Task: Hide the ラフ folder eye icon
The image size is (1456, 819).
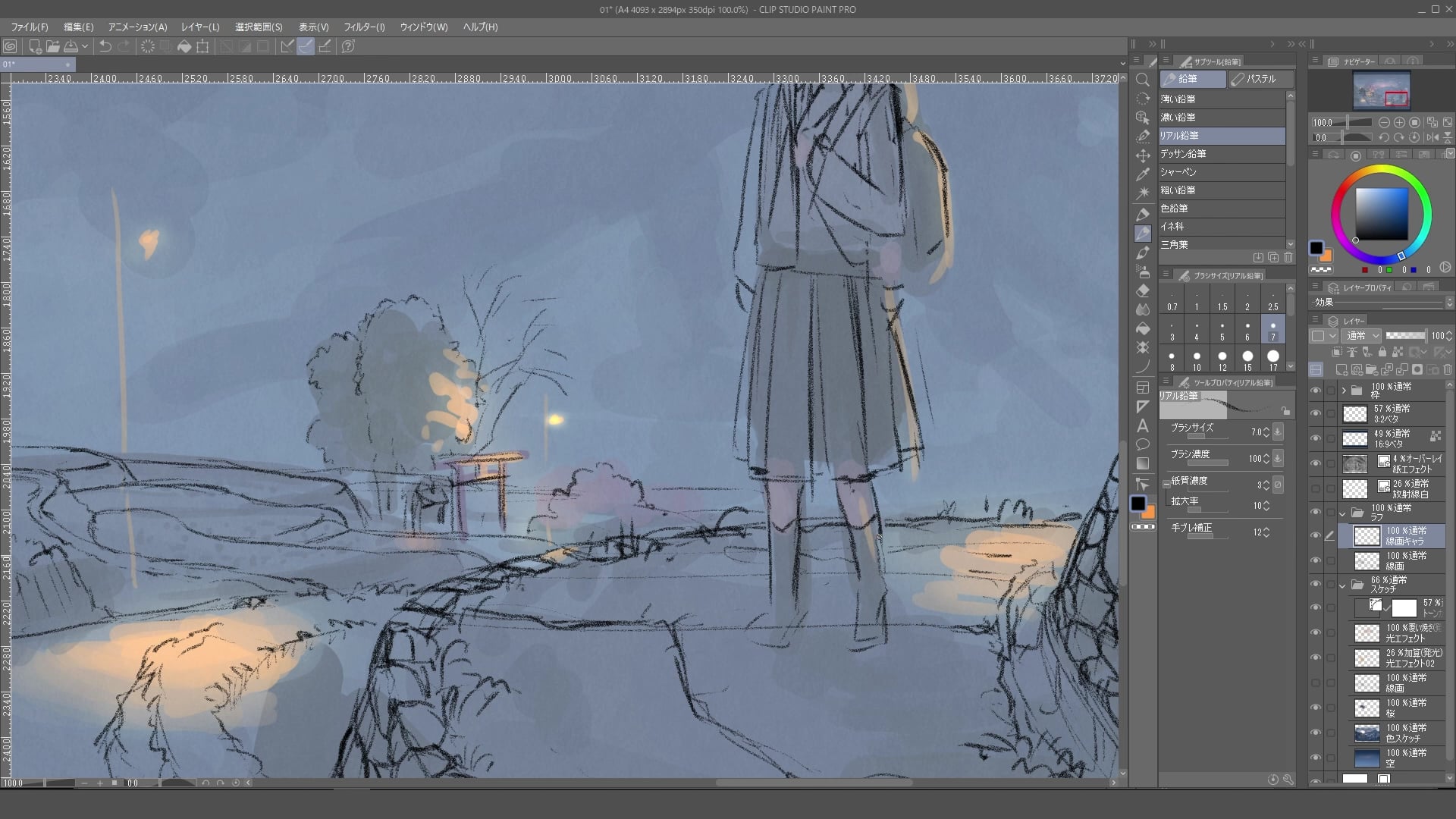Action: 1316,513
